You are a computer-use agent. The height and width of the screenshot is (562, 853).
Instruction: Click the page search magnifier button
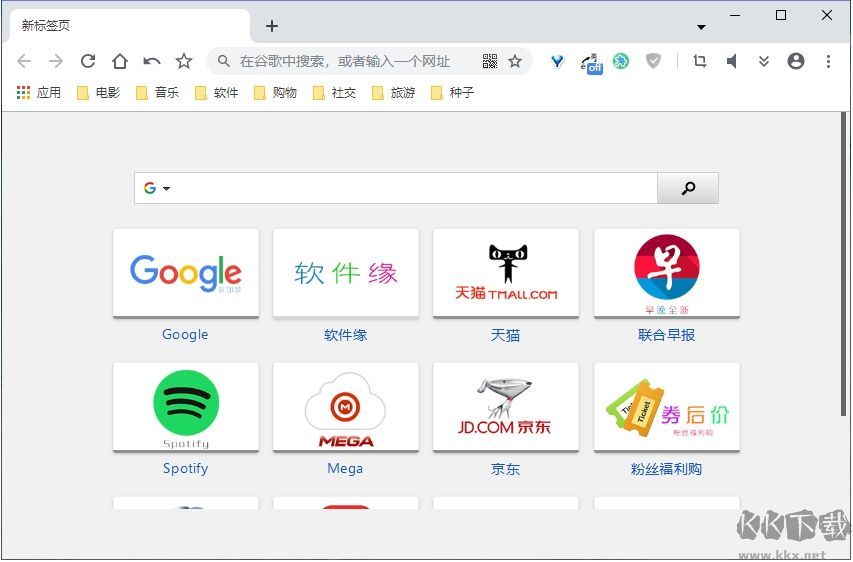pyautogui.click(x=688, y=188)
